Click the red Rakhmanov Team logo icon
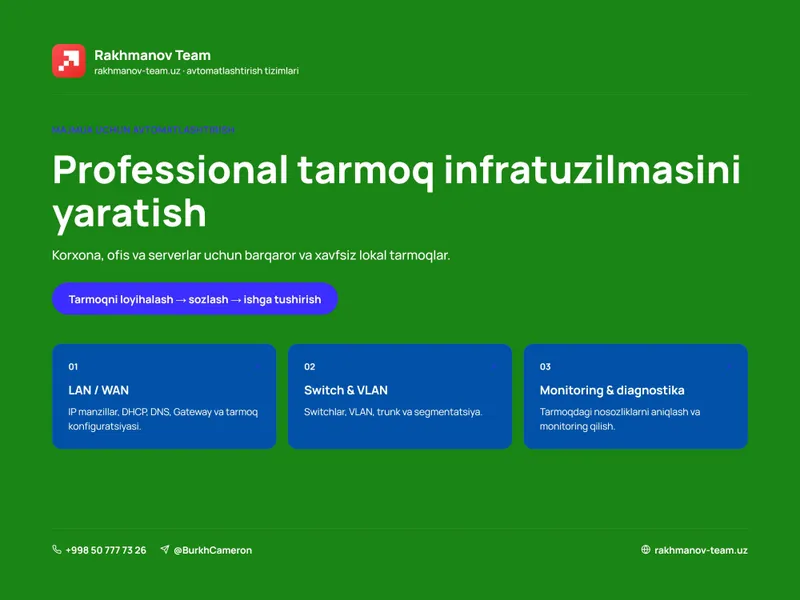Viewport: 800px width, 600px height. coord(69,61)
